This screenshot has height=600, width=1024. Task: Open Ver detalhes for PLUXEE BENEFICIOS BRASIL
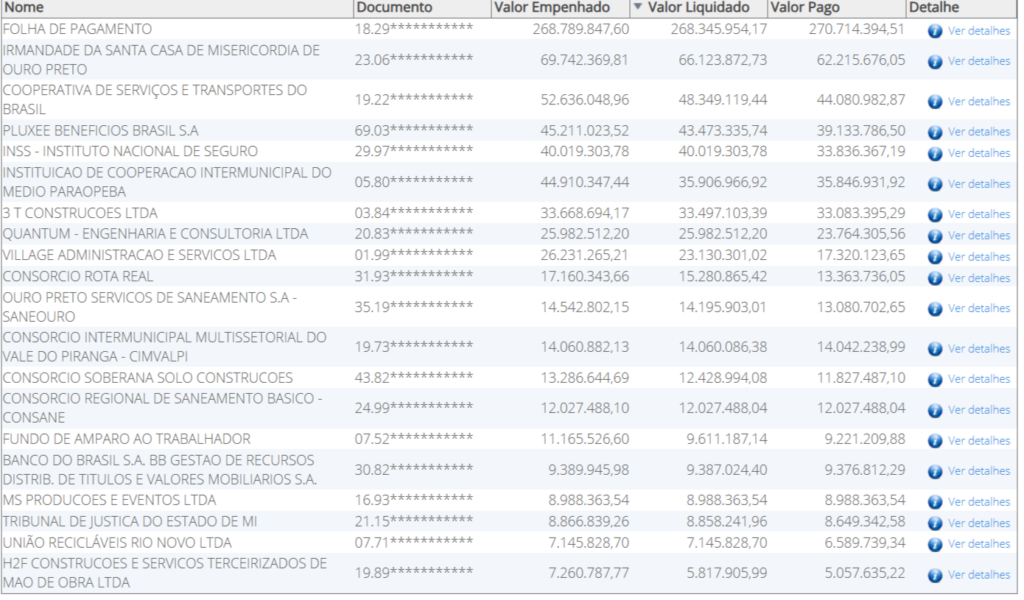point(979,132)
